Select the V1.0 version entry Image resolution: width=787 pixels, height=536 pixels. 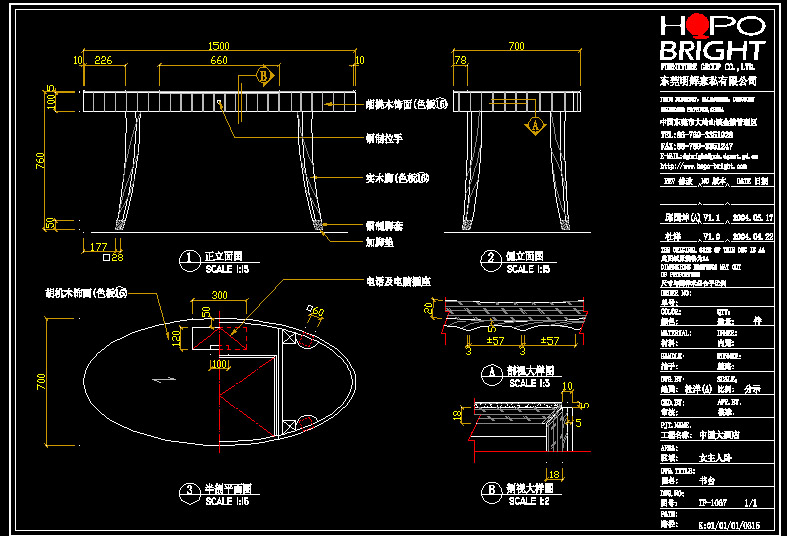(x=712, y=236)
